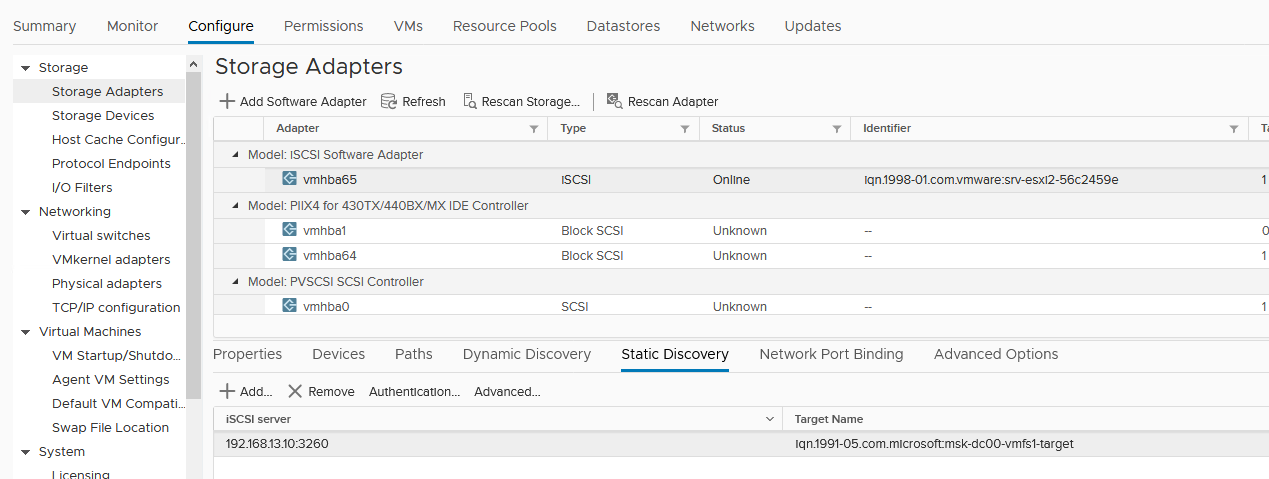Select the vmhba65 iSCSI adapter icon
The height and width of the screenshot is (479, 1269).
point(289,179)
